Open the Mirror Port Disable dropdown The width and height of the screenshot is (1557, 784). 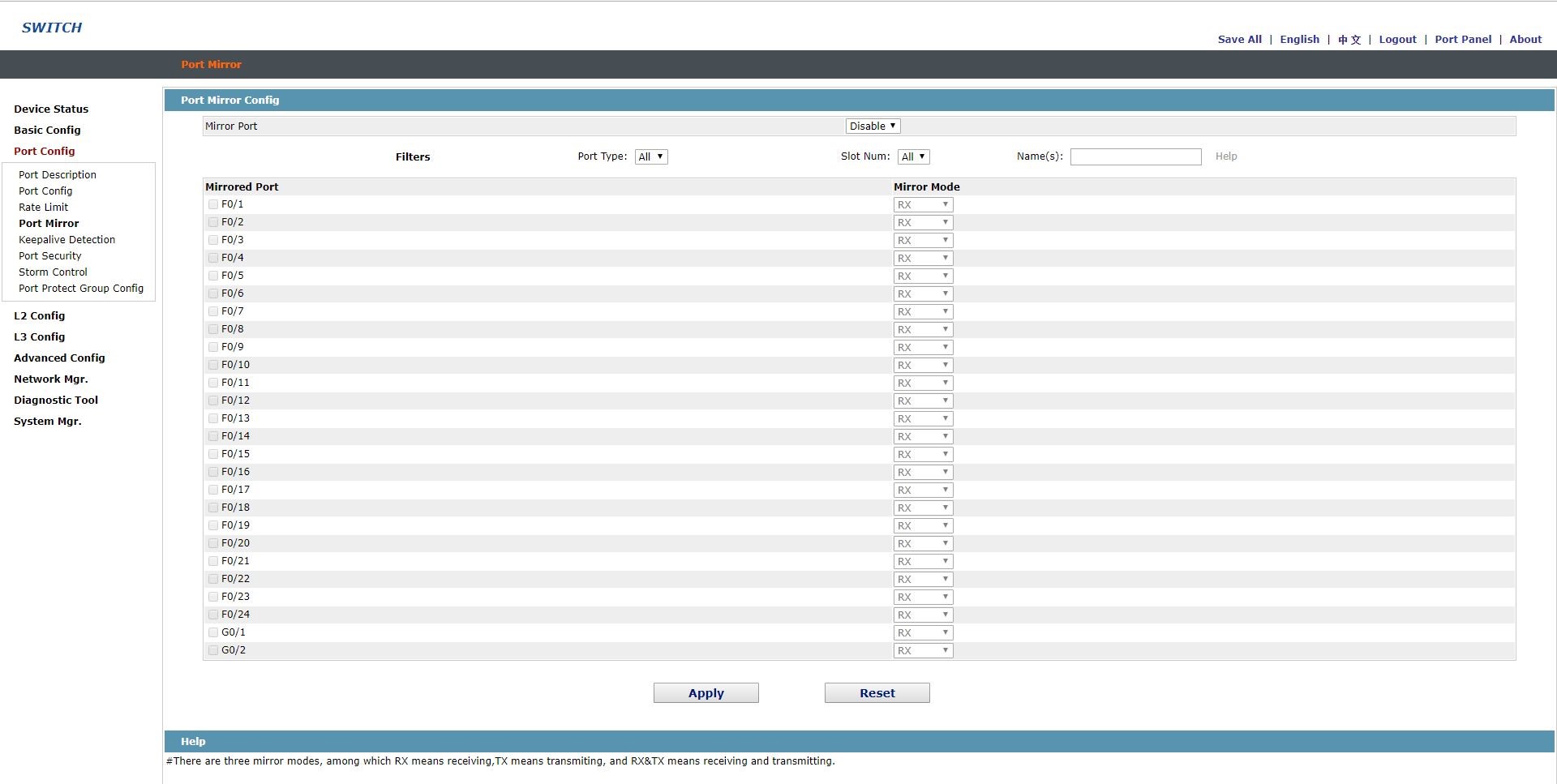click(x=873, y=126)
